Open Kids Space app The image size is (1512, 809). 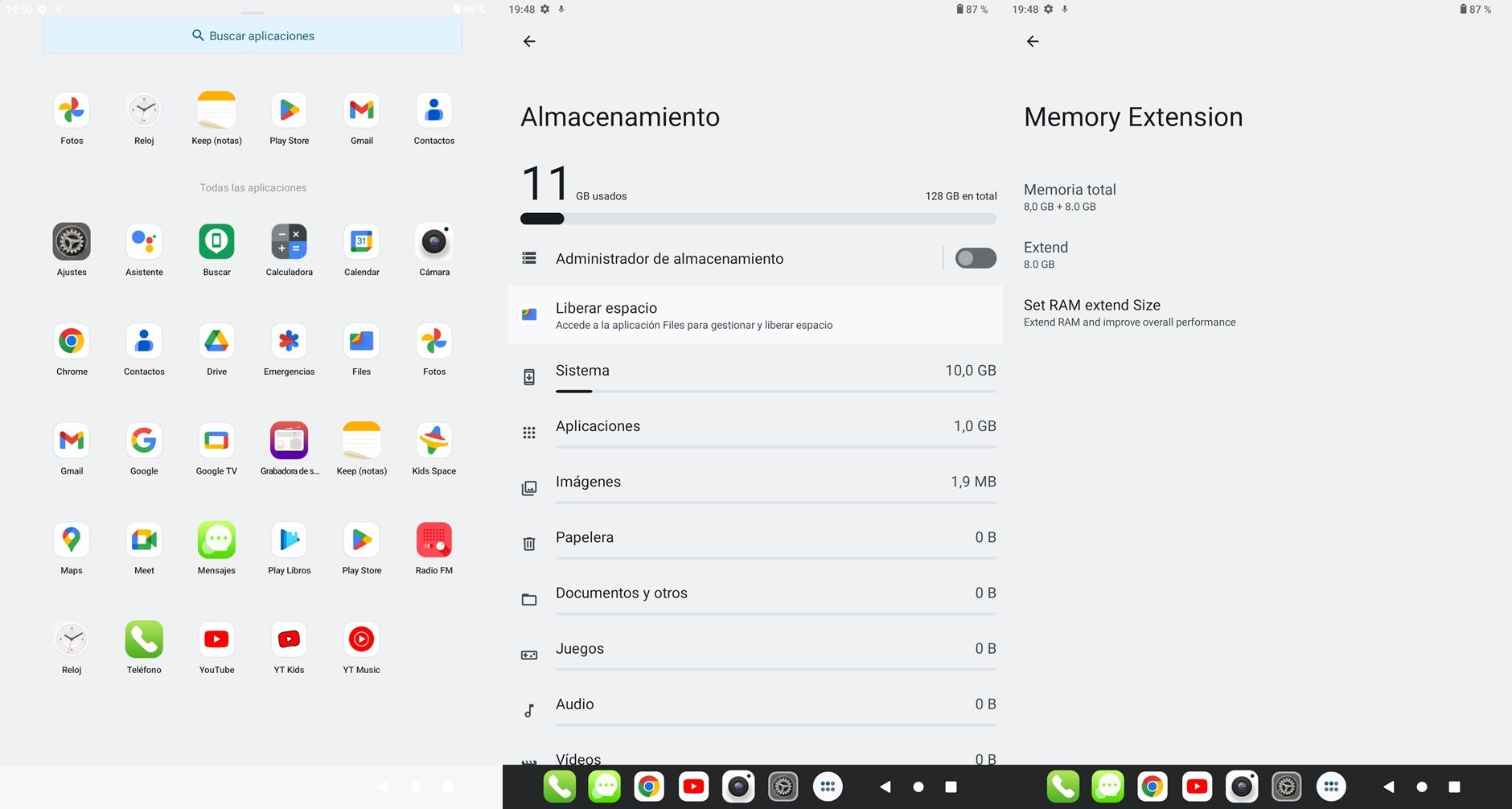[x=433, y=441]
